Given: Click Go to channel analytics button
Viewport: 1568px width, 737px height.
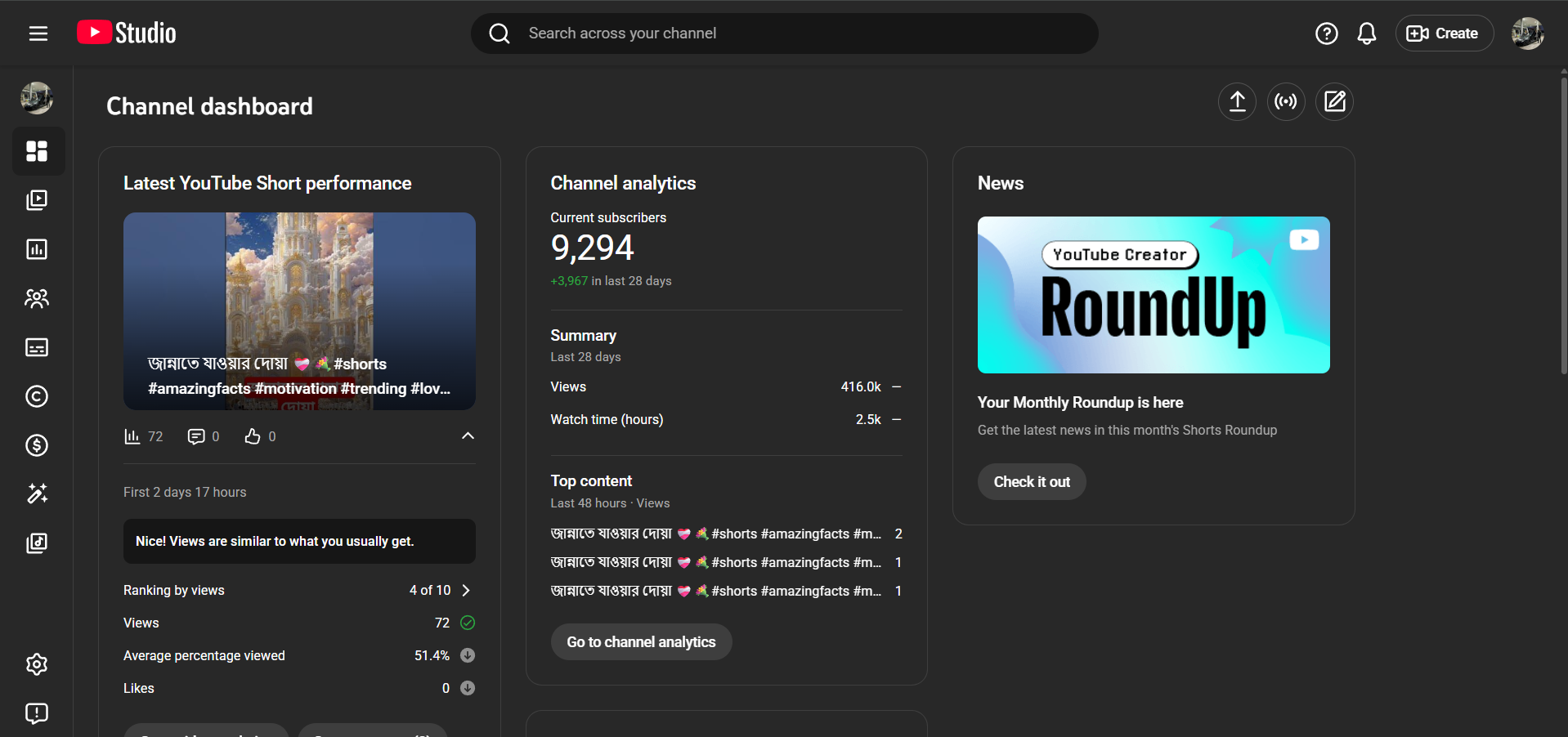Looking at the screenshot, I should point(641,642).
